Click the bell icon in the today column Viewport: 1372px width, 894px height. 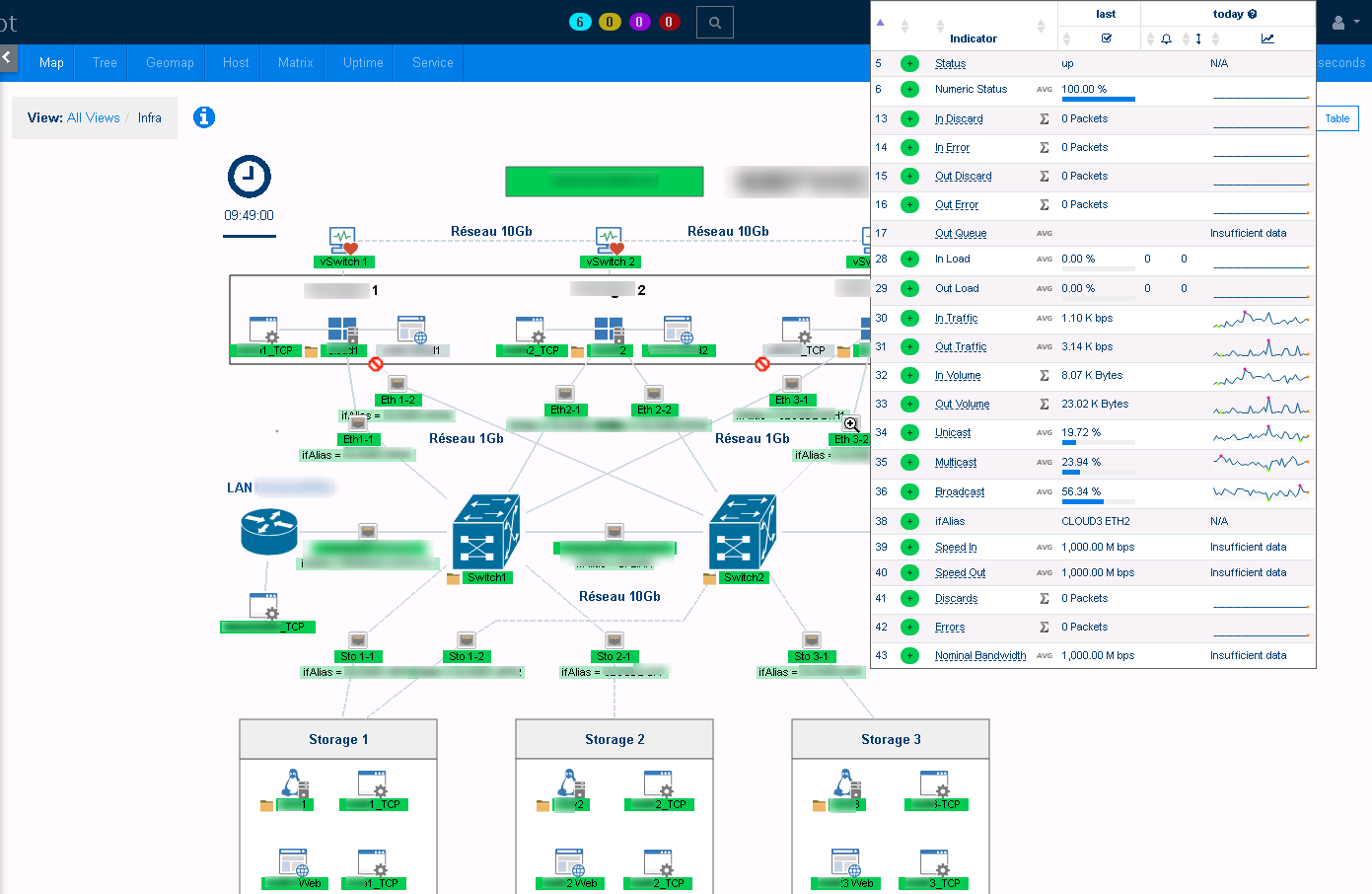pyautogui.click(x=1167, y=37)
